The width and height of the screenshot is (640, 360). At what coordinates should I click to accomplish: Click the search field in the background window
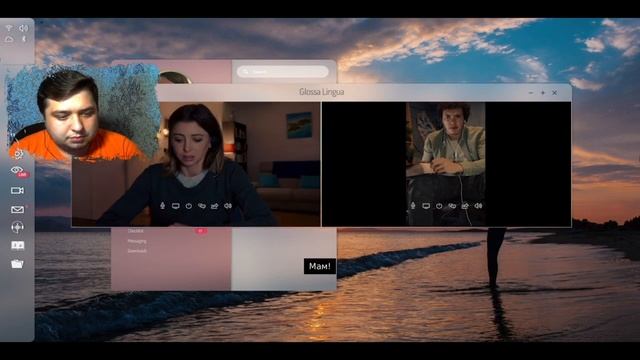283,72
